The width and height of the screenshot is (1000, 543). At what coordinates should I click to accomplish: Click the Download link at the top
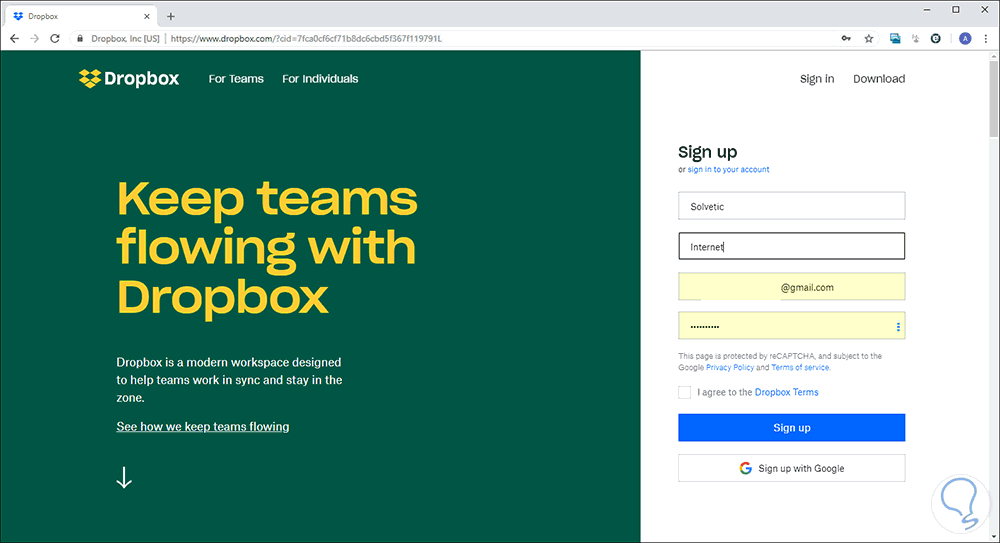(879, 78)
